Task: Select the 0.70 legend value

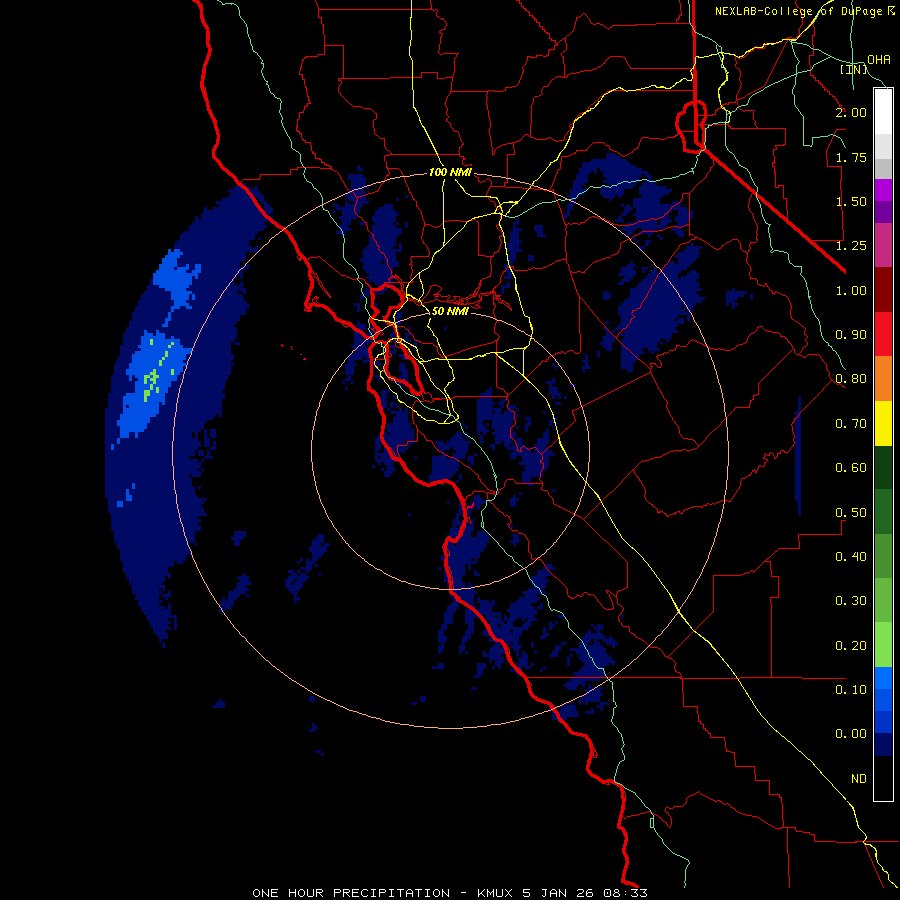Action: pyautogui.click(x=851, y=424)
